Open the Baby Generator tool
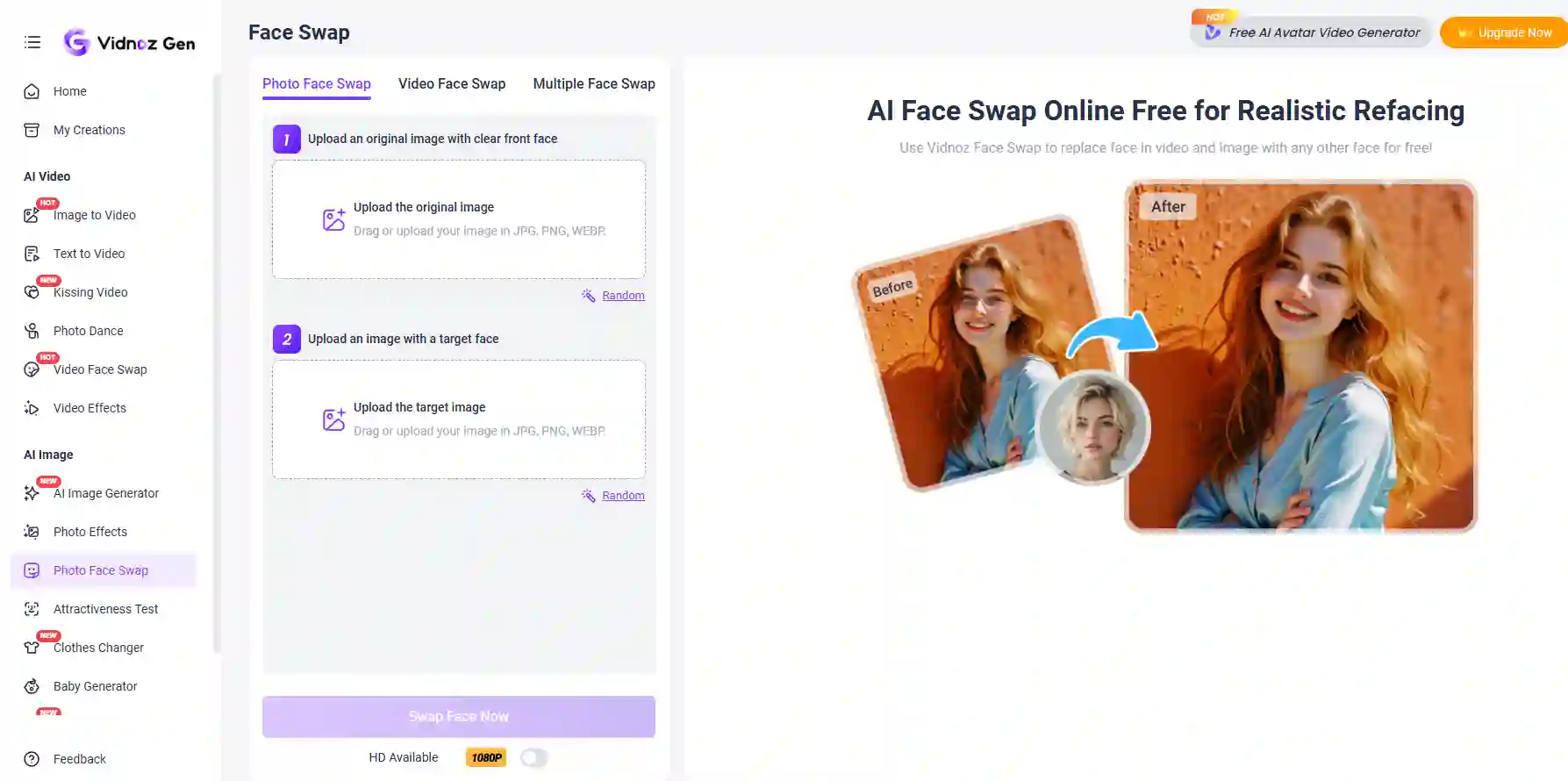1568x781 pixels. (95, 686)
